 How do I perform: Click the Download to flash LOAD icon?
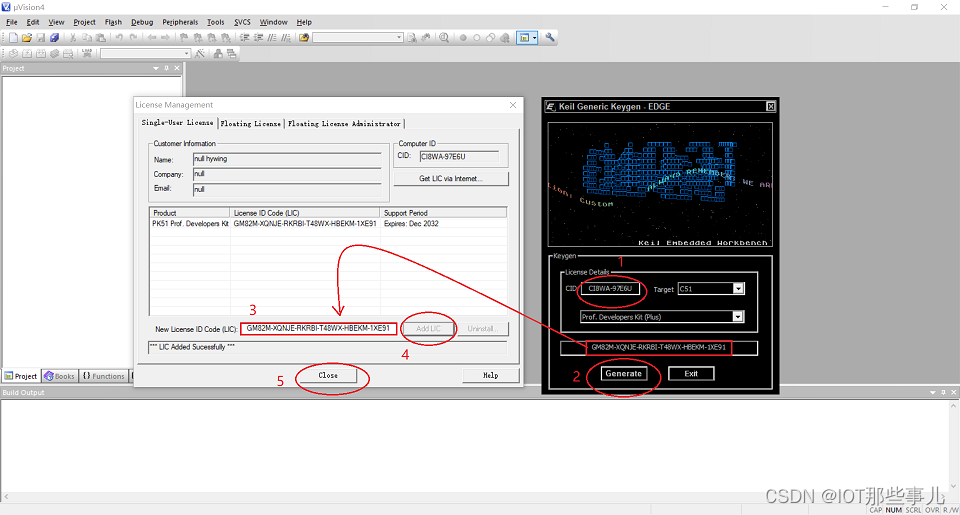87,53
